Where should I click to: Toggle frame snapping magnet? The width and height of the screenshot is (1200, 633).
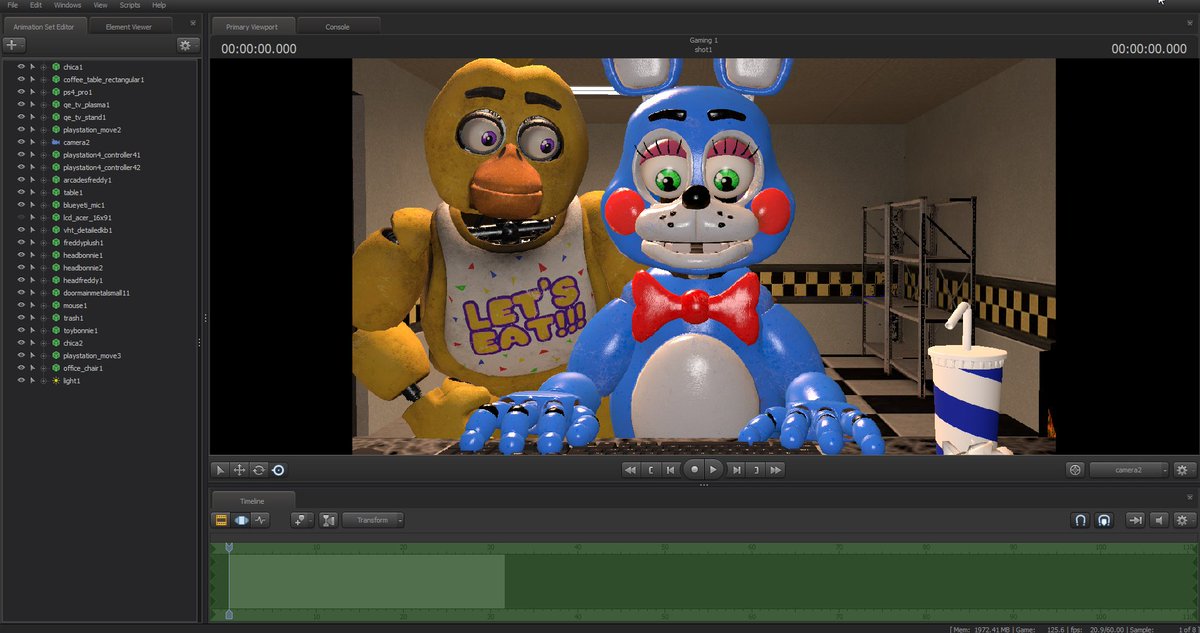pyautogui.click(x=1103, y=520)
